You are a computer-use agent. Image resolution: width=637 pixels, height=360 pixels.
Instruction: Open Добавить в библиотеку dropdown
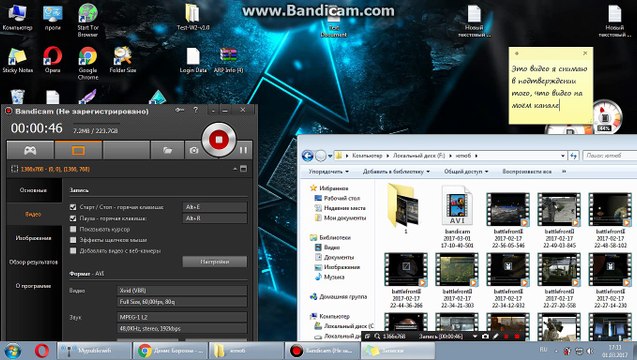click(396, 172)
